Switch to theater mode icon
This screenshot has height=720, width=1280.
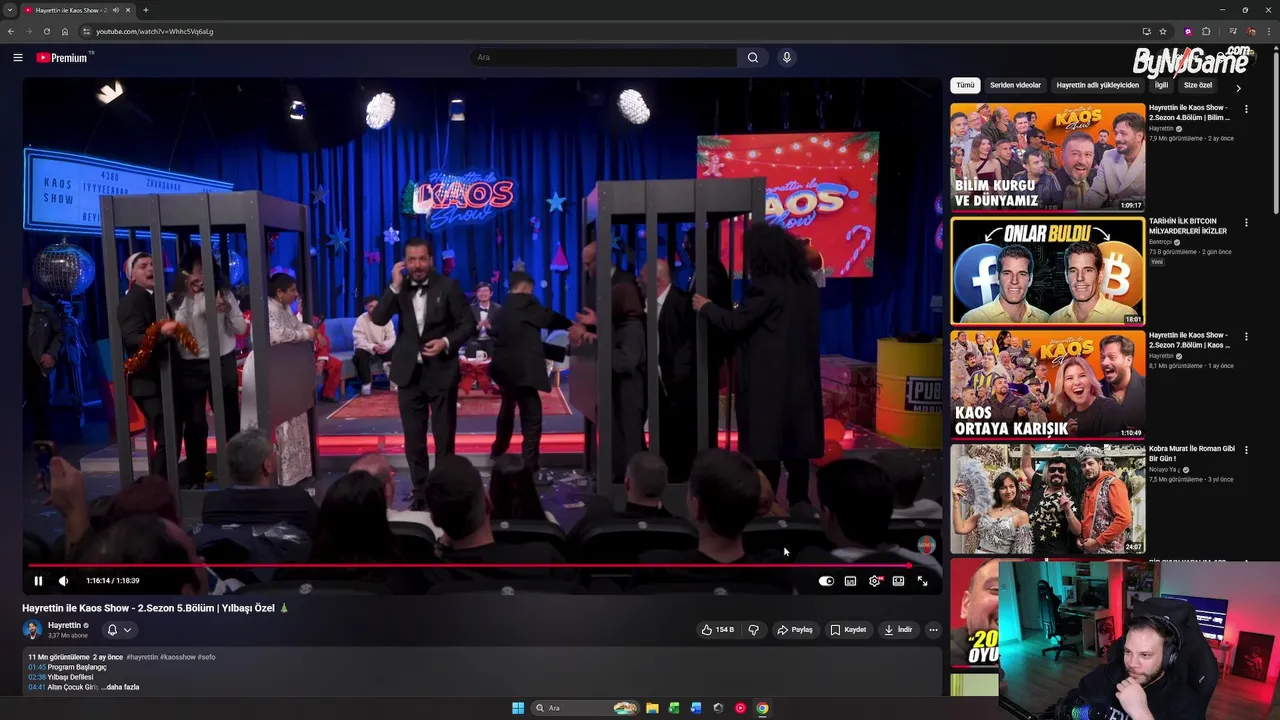point(898,581)
